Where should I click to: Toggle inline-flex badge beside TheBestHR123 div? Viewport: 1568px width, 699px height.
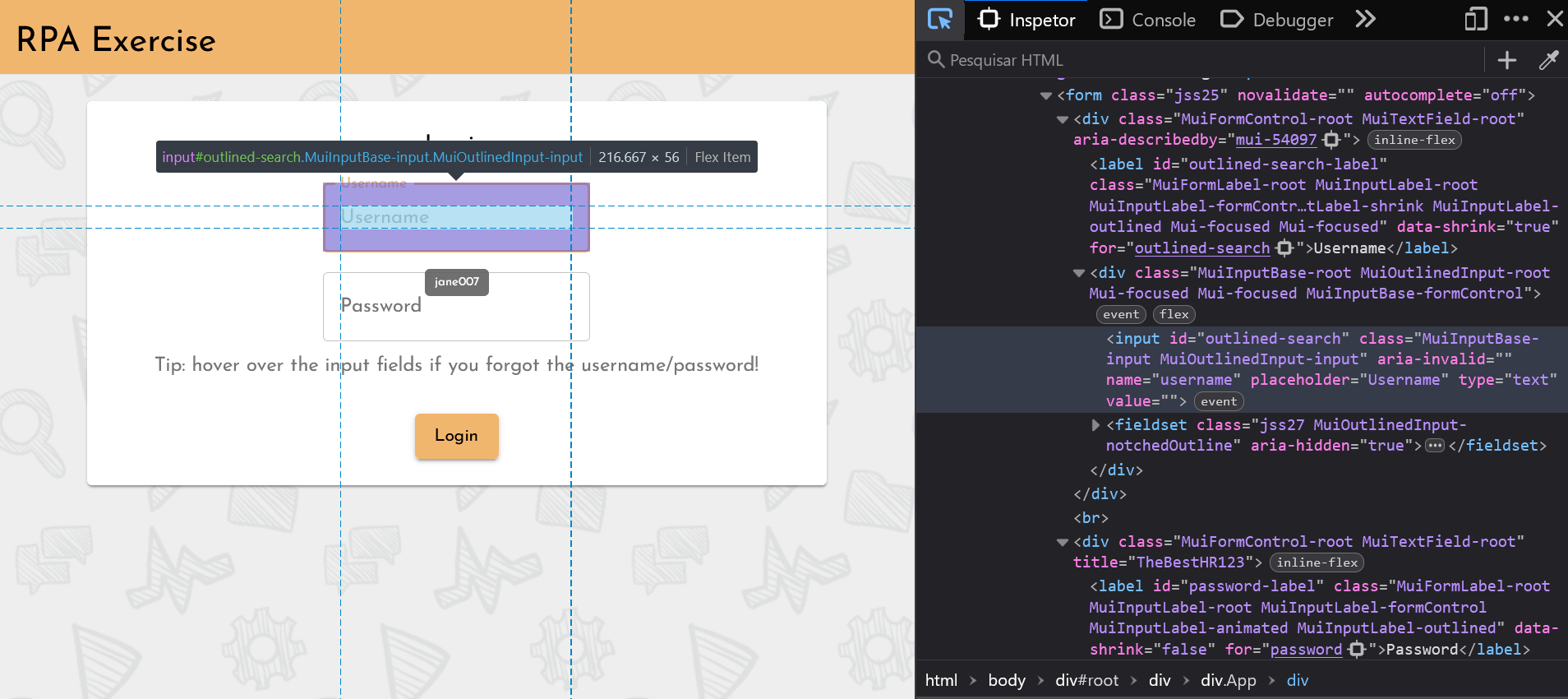click(x=1317, y=562)
